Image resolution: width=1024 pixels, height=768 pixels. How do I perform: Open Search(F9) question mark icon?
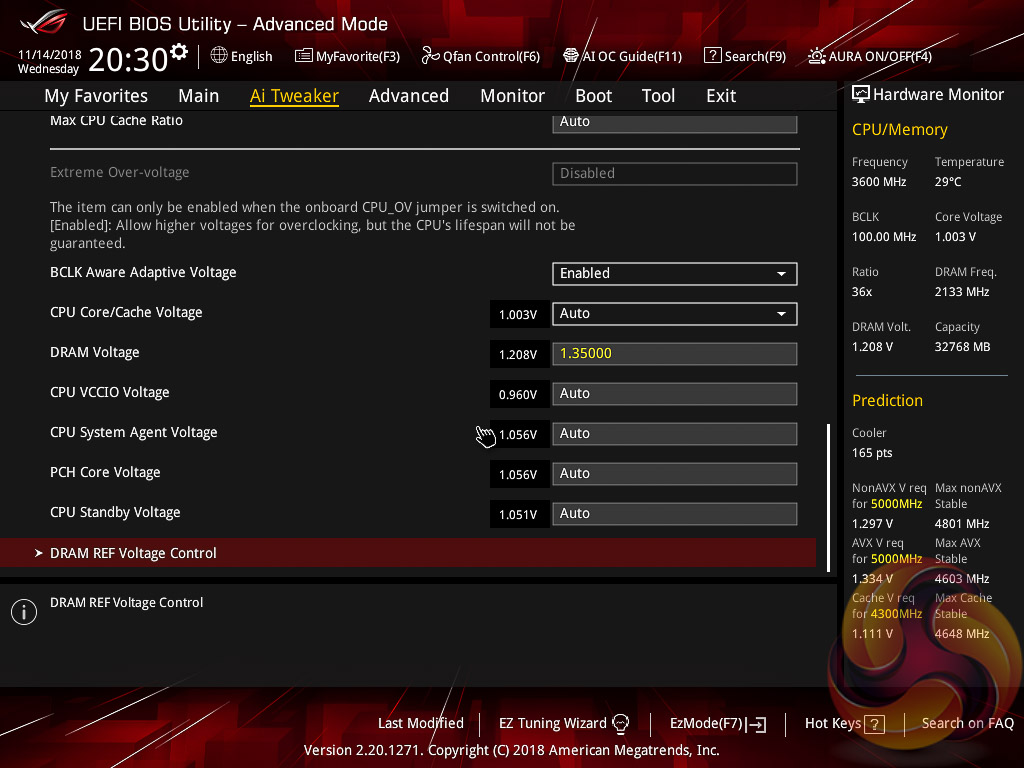712,56
